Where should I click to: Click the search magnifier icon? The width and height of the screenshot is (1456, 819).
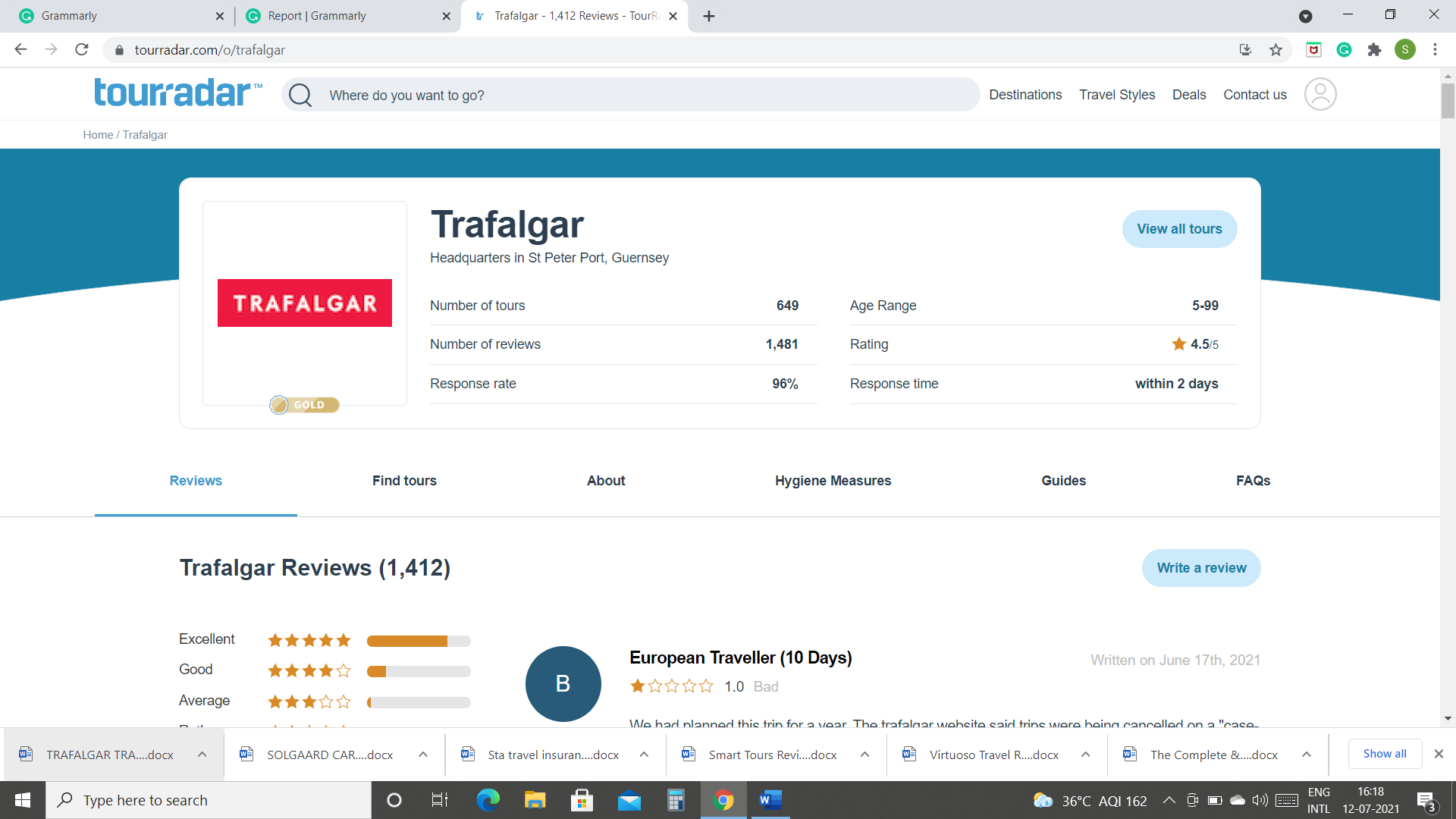click(x=300, y=96)
